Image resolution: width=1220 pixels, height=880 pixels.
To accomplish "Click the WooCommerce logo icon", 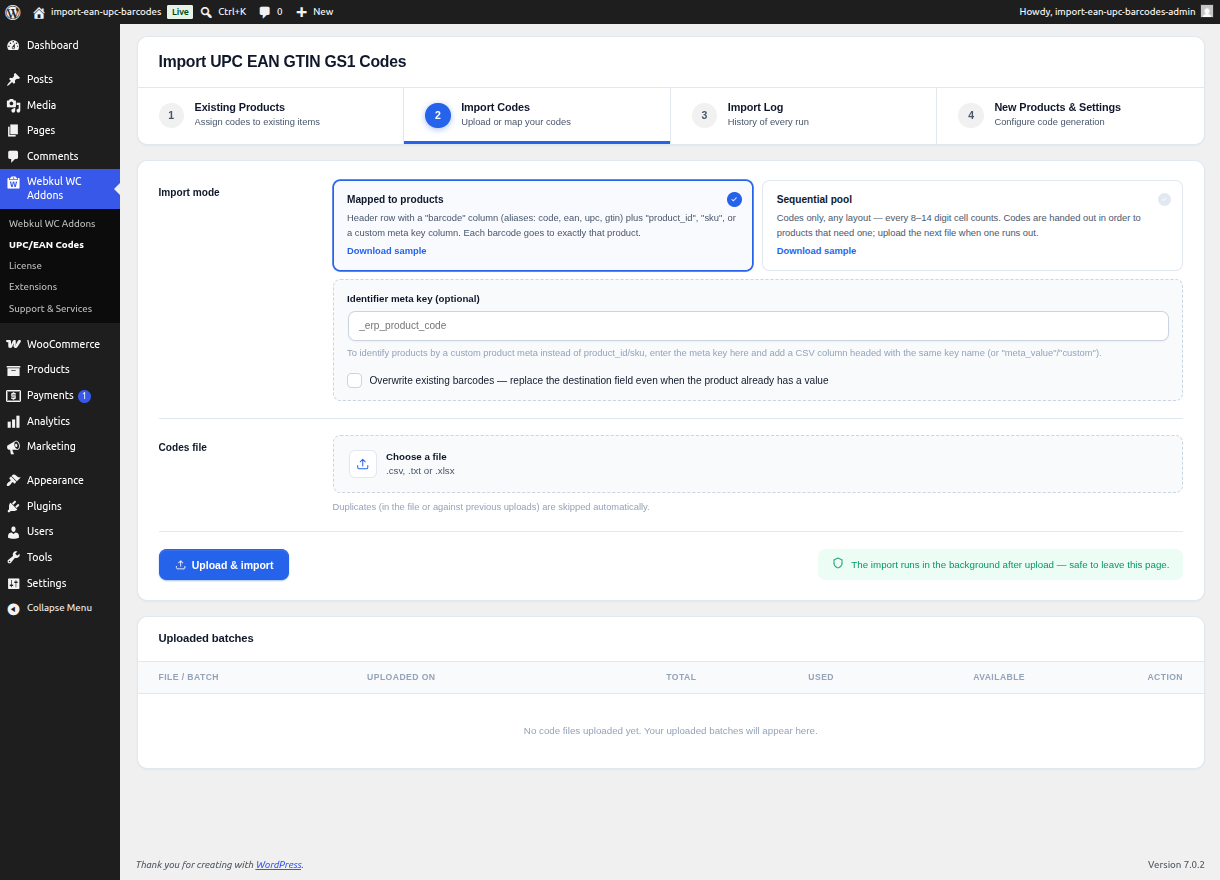I will coord(13,344).
